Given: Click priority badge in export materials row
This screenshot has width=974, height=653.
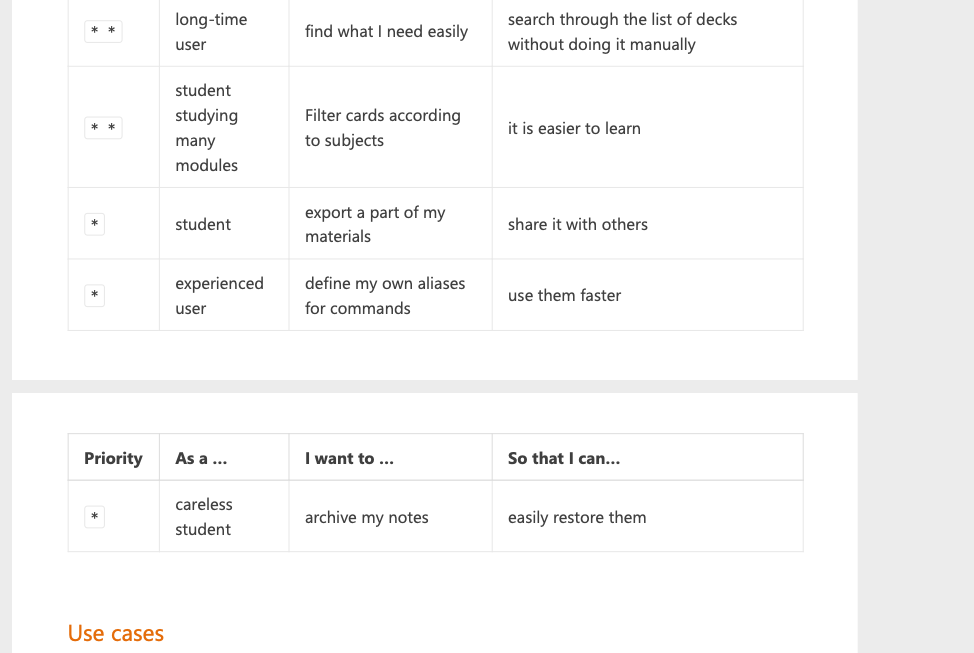Looking at the screenshot, I should pyautogui.click(x=94, y=224).
